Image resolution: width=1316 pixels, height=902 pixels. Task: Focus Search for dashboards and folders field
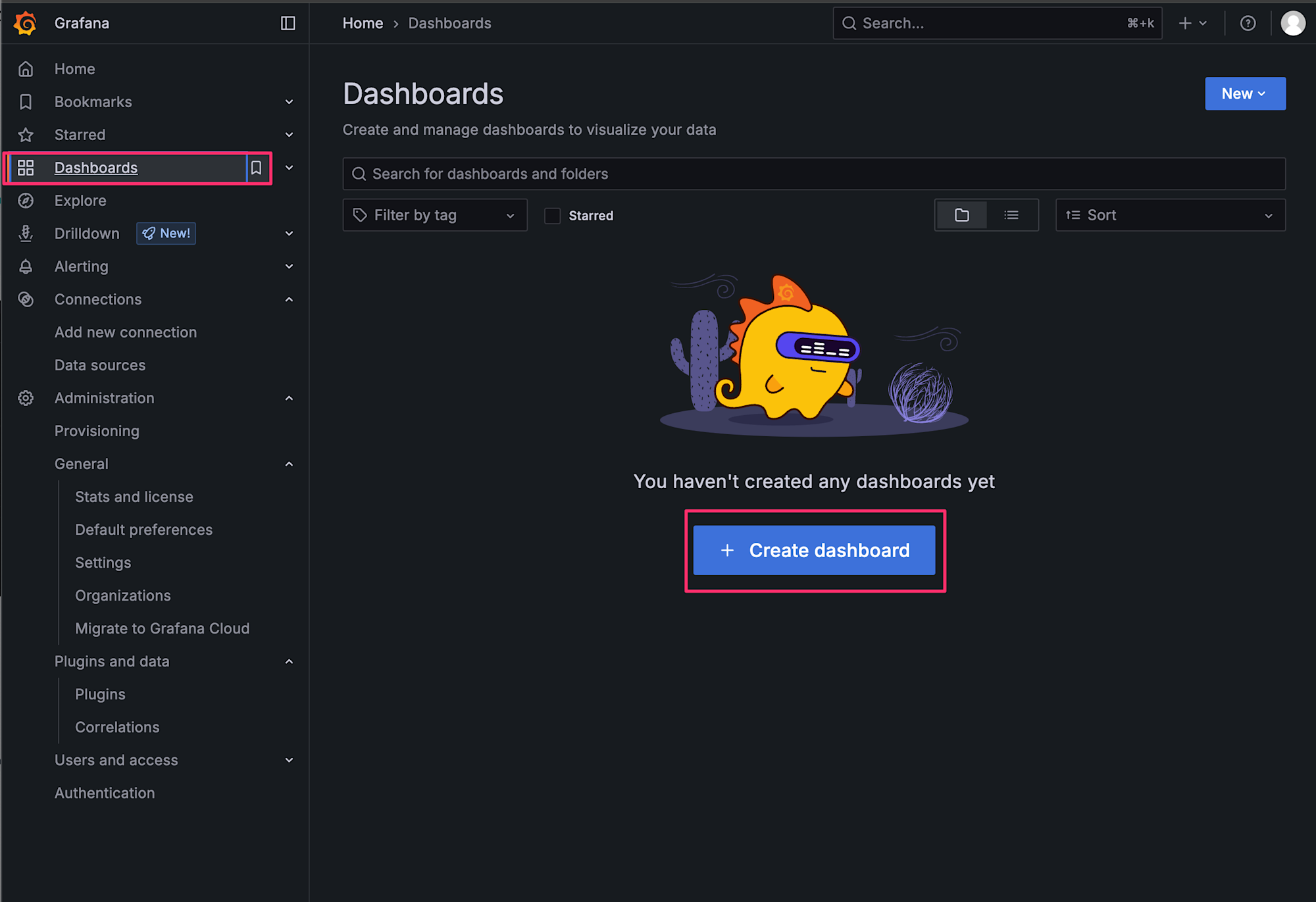pyautogui.click(x=814, y=174)
